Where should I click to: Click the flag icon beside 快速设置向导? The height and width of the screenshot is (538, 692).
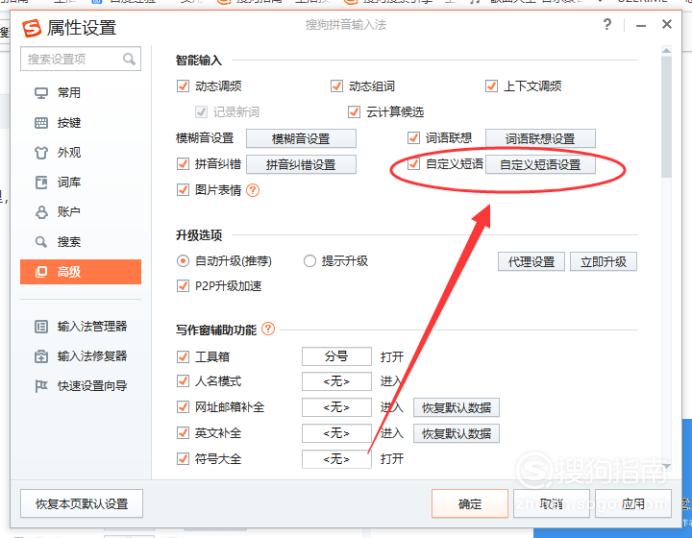tap(41, 386)
